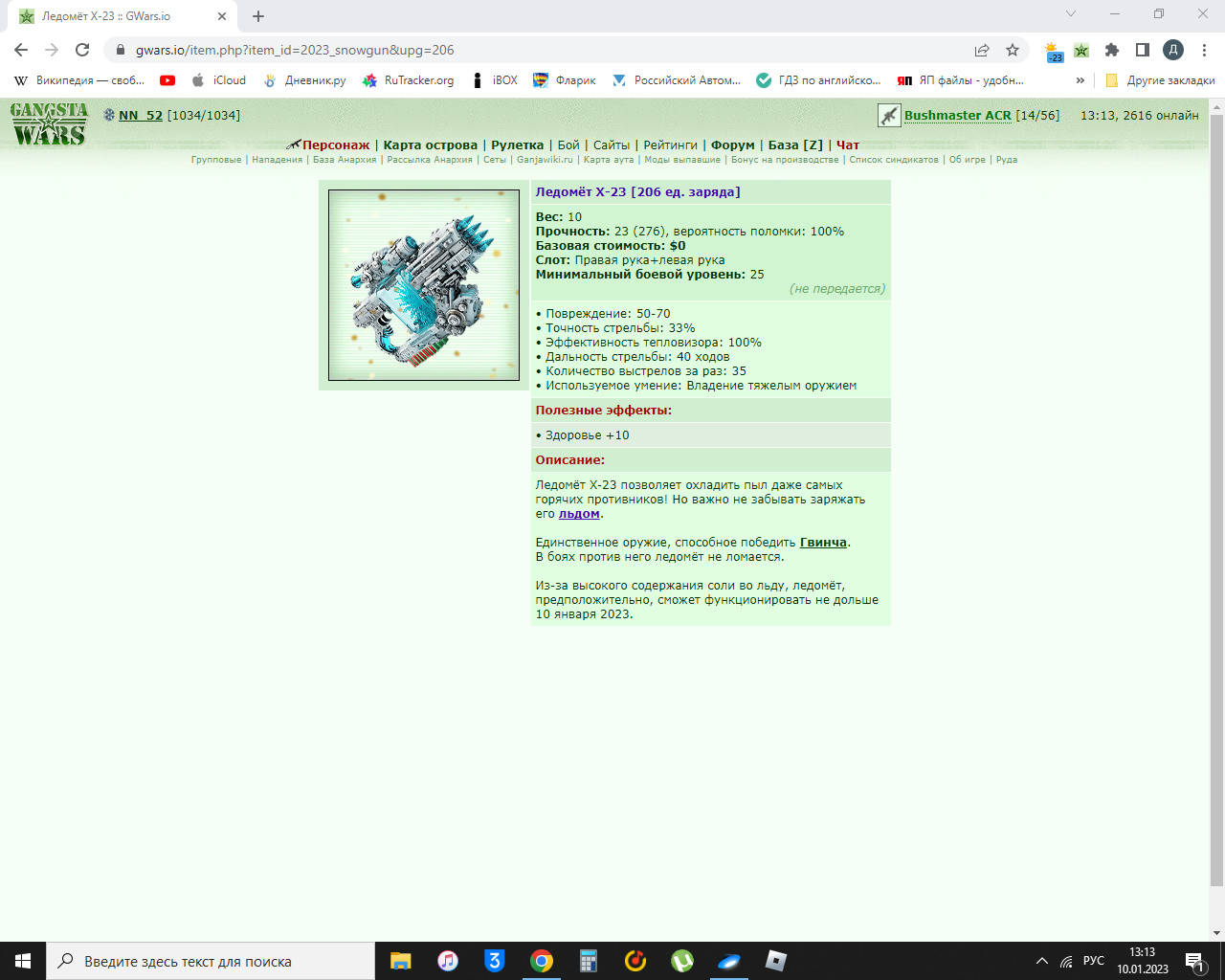The image size is (1225, 980).
Task: Click the Gangsta Wars logo
Action: (x=50, y=124)
